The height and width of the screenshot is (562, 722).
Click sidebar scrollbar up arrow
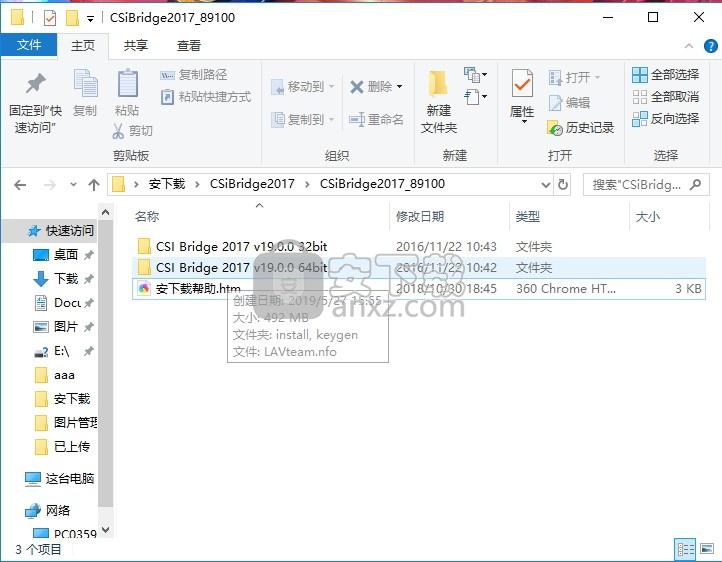[x=105, y=212]
